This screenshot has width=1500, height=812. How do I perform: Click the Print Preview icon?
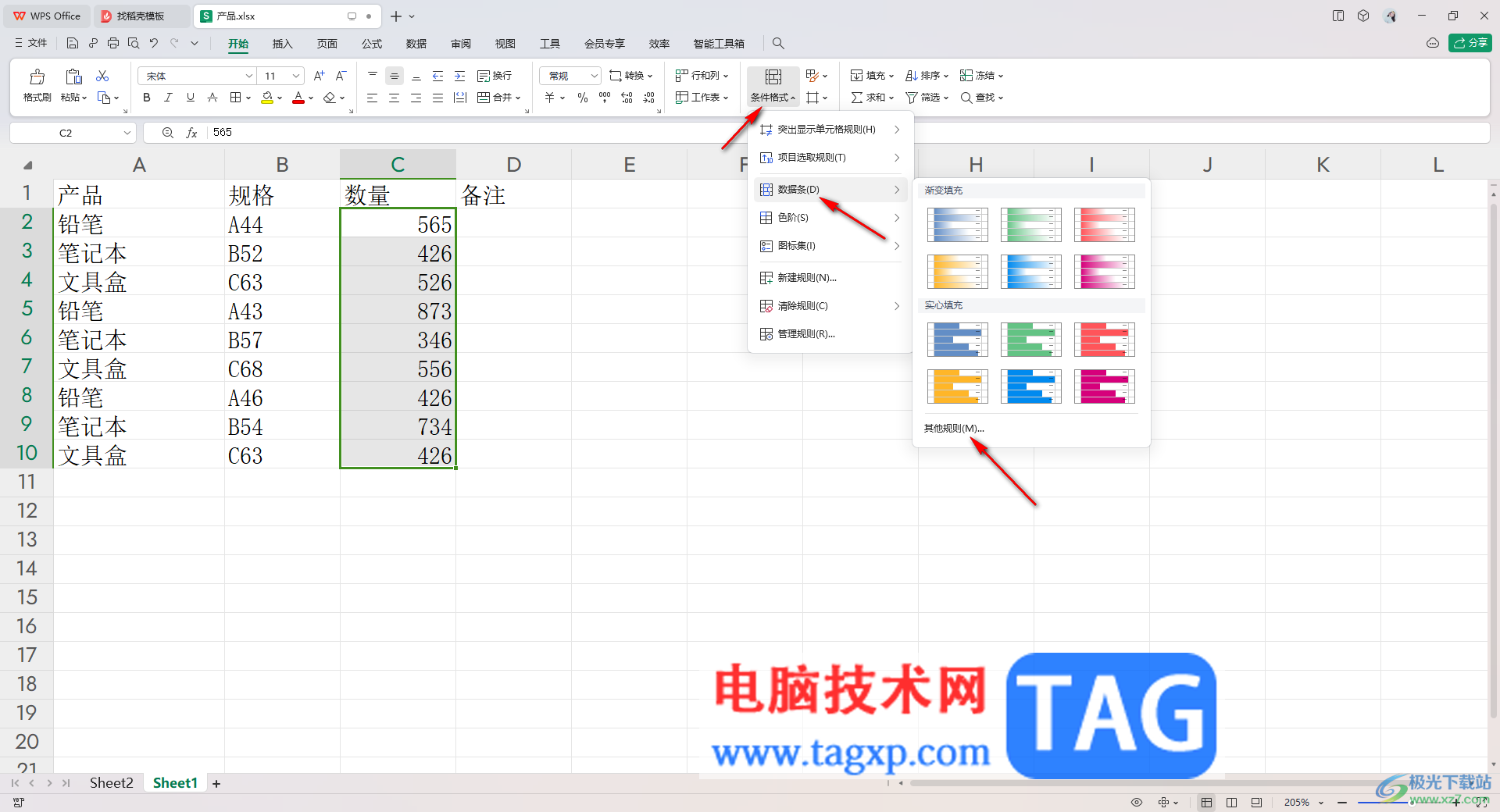click(x=134, y=44)
